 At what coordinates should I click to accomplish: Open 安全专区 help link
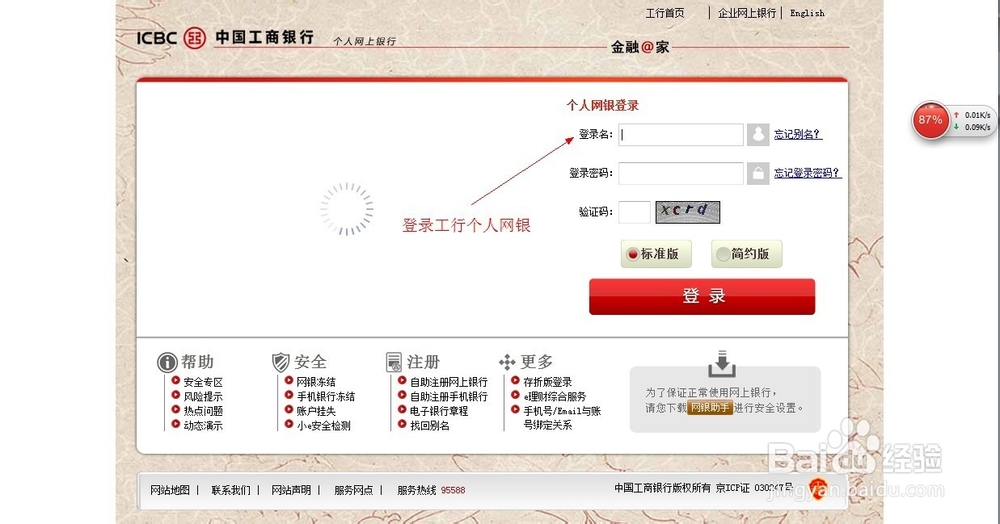(203, 382)
